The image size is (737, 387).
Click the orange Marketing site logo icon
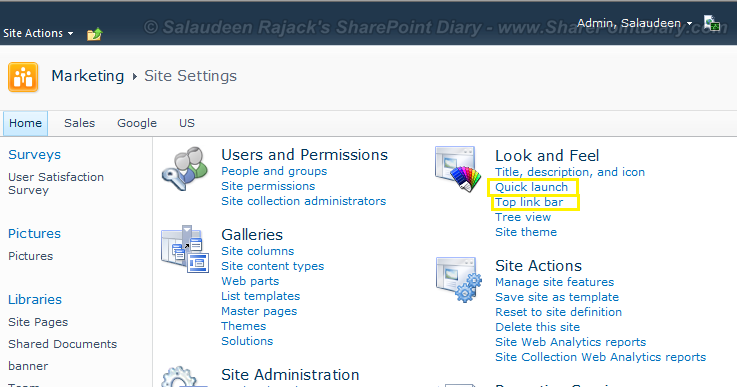click(x=23, y=77)
